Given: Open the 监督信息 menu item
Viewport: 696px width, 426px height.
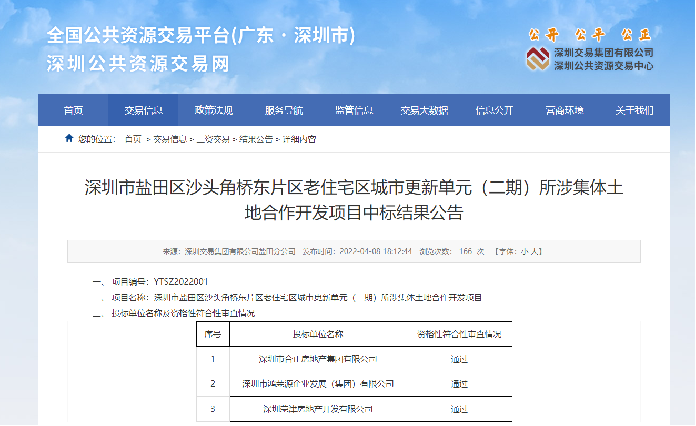Looking at the screenshot, I should click(354, 110).
